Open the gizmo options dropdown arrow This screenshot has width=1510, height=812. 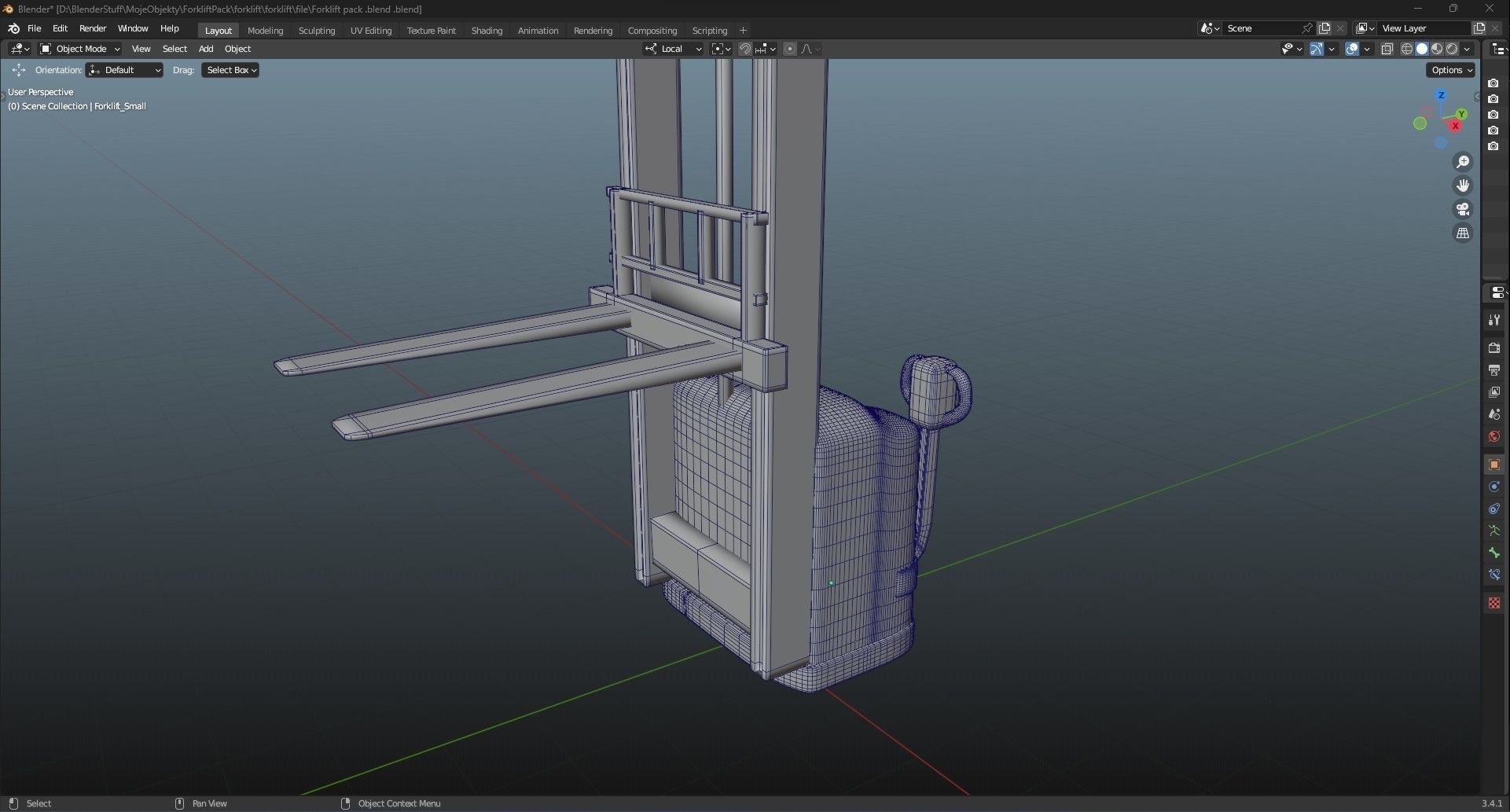[1332, 49]
